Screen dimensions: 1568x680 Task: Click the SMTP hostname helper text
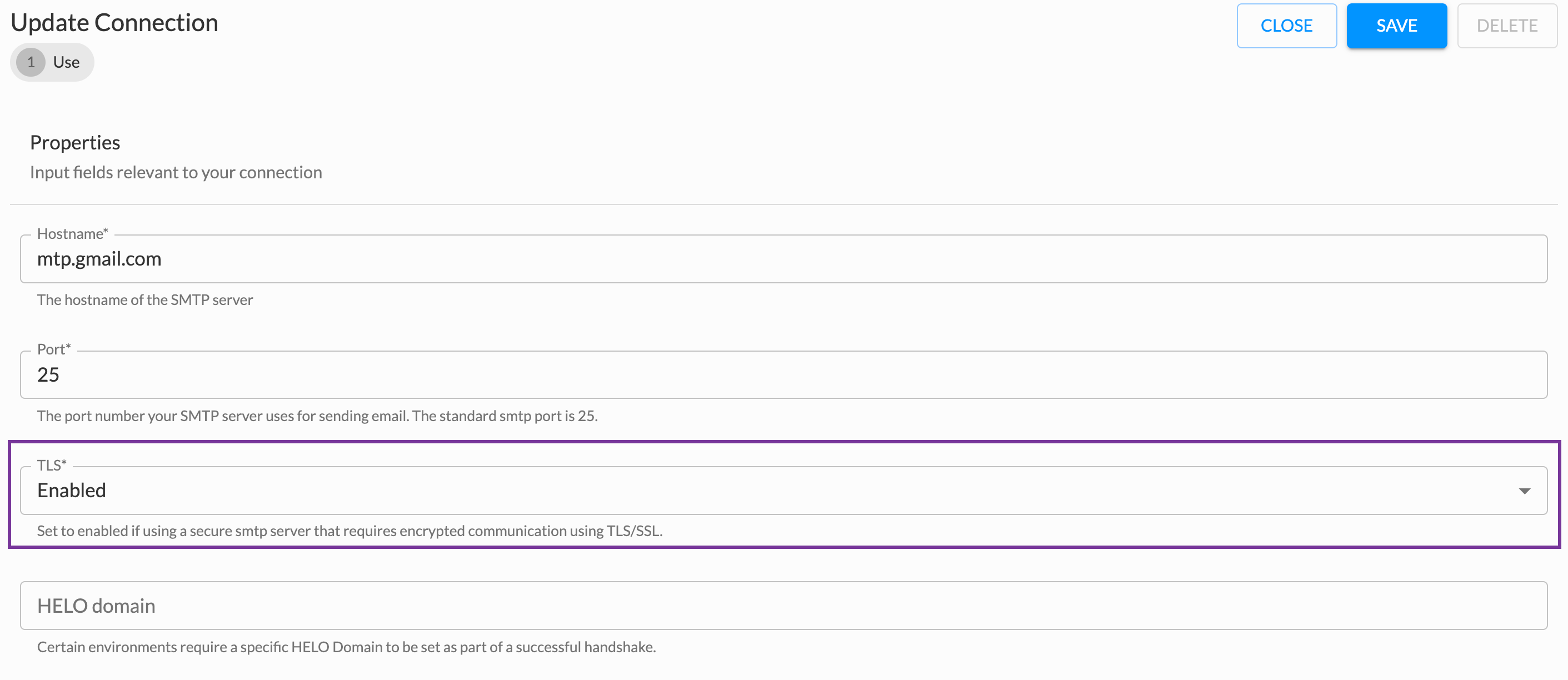click(144, 299)
